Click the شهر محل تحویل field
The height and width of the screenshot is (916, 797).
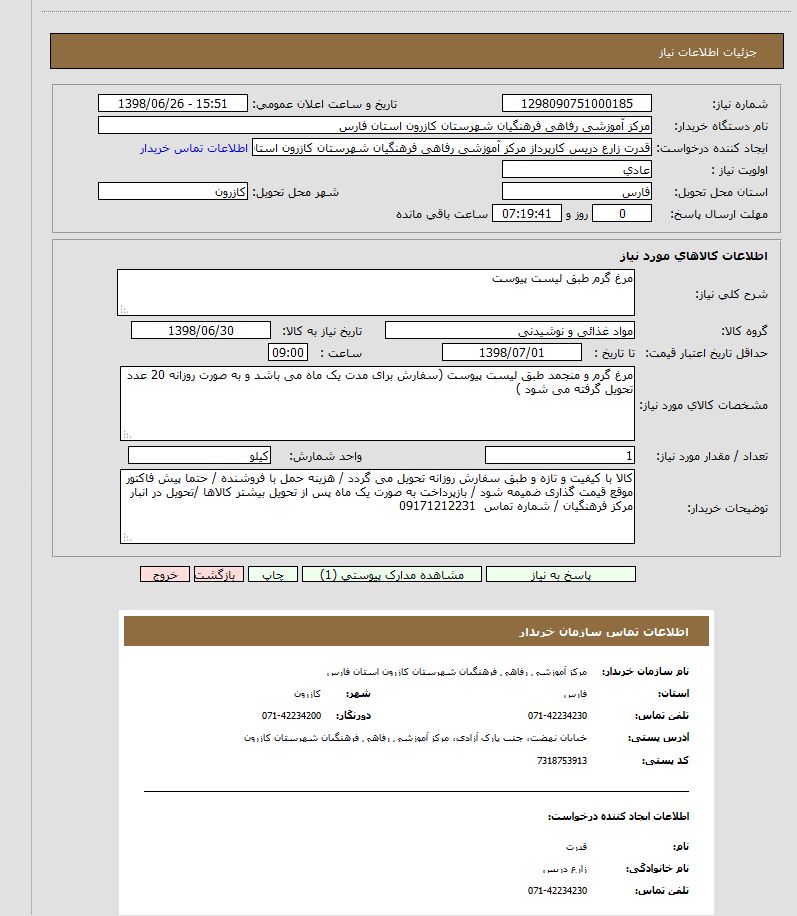click(174, 191)
